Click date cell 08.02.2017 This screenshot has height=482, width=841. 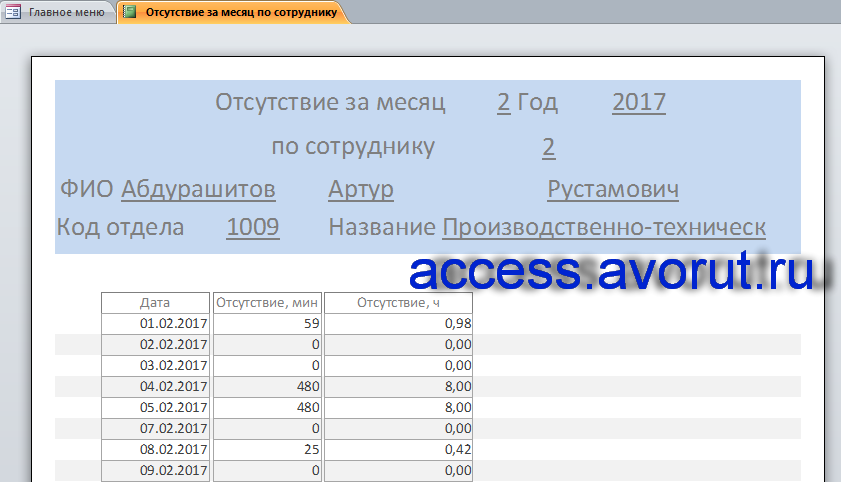click(x=156, y=449)
